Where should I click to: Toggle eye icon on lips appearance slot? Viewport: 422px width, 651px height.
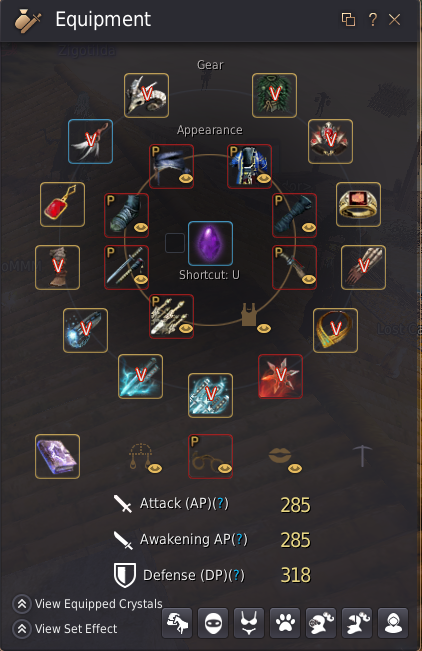[295, 469]
